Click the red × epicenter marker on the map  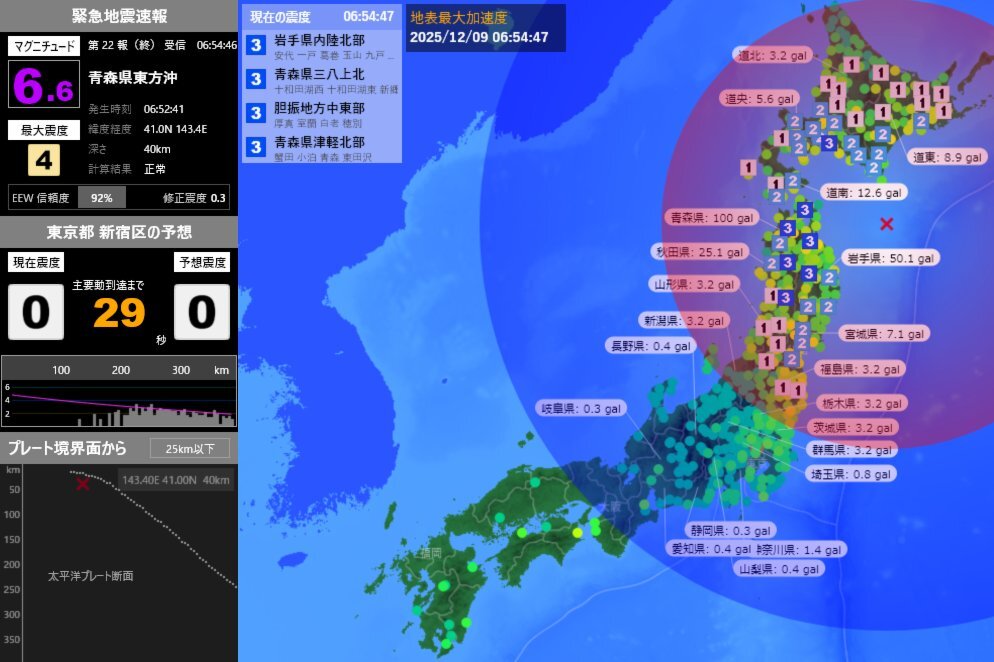coord(886,224)
